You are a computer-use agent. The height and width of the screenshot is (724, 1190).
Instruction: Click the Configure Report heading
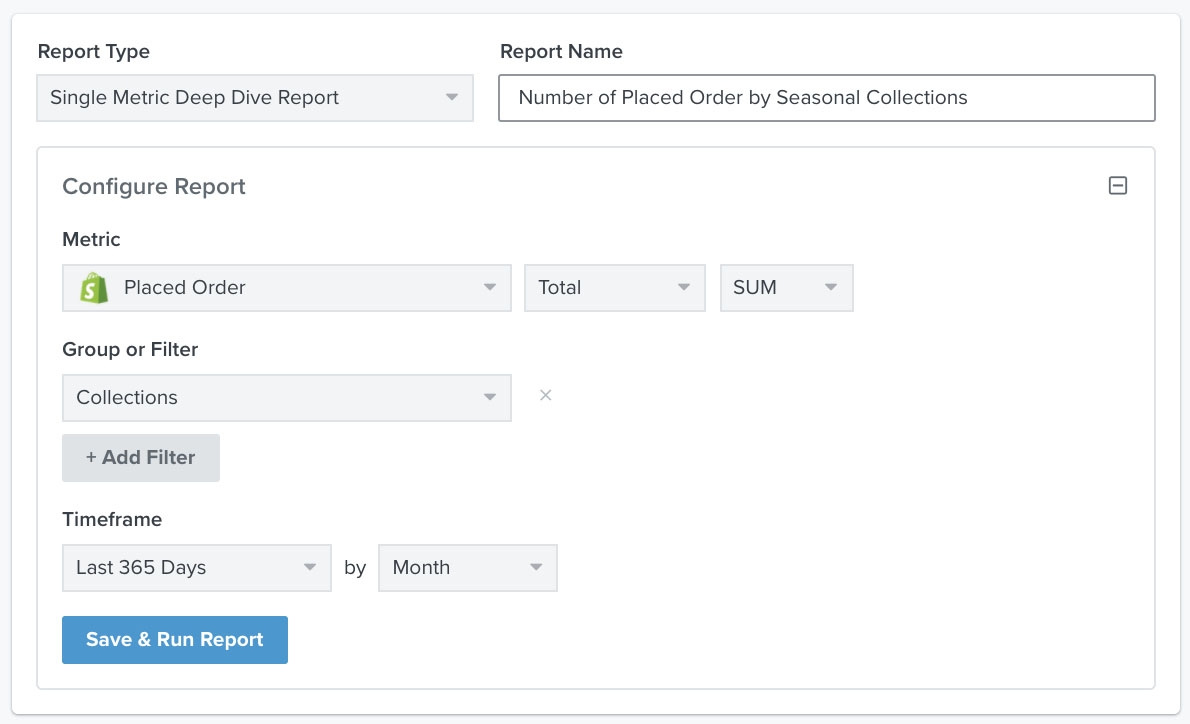tap(154, 187)
